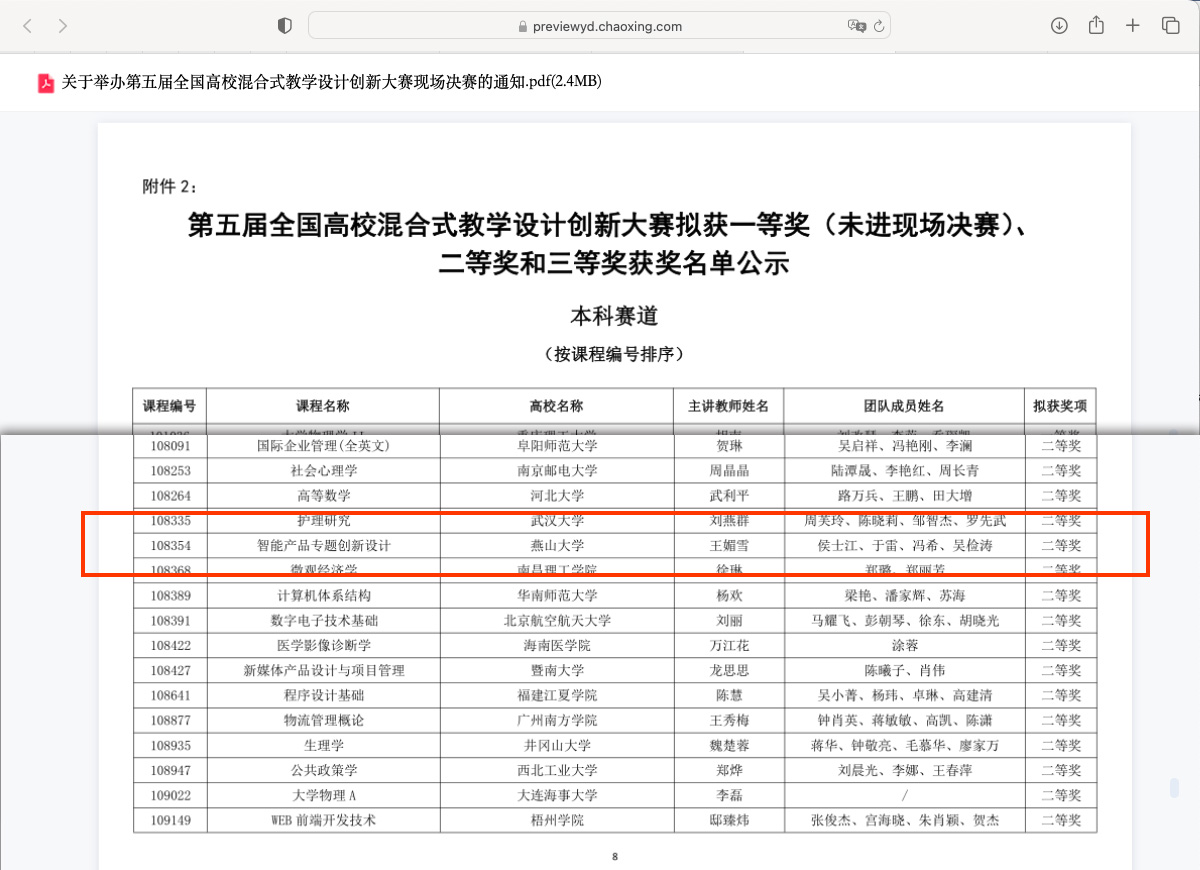Reload the page with the refresh icon
Image resolution: width=1200 pixels, height=870 pixels.
tap(879, 26)
